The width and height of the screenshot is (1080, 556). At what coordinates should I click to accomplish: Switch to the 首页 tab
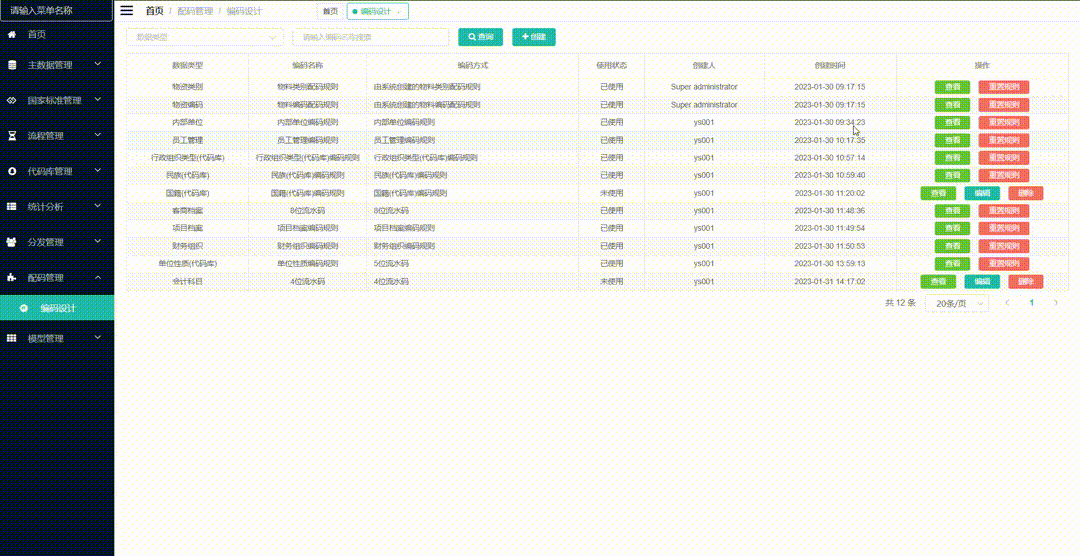tap(330, 12)
